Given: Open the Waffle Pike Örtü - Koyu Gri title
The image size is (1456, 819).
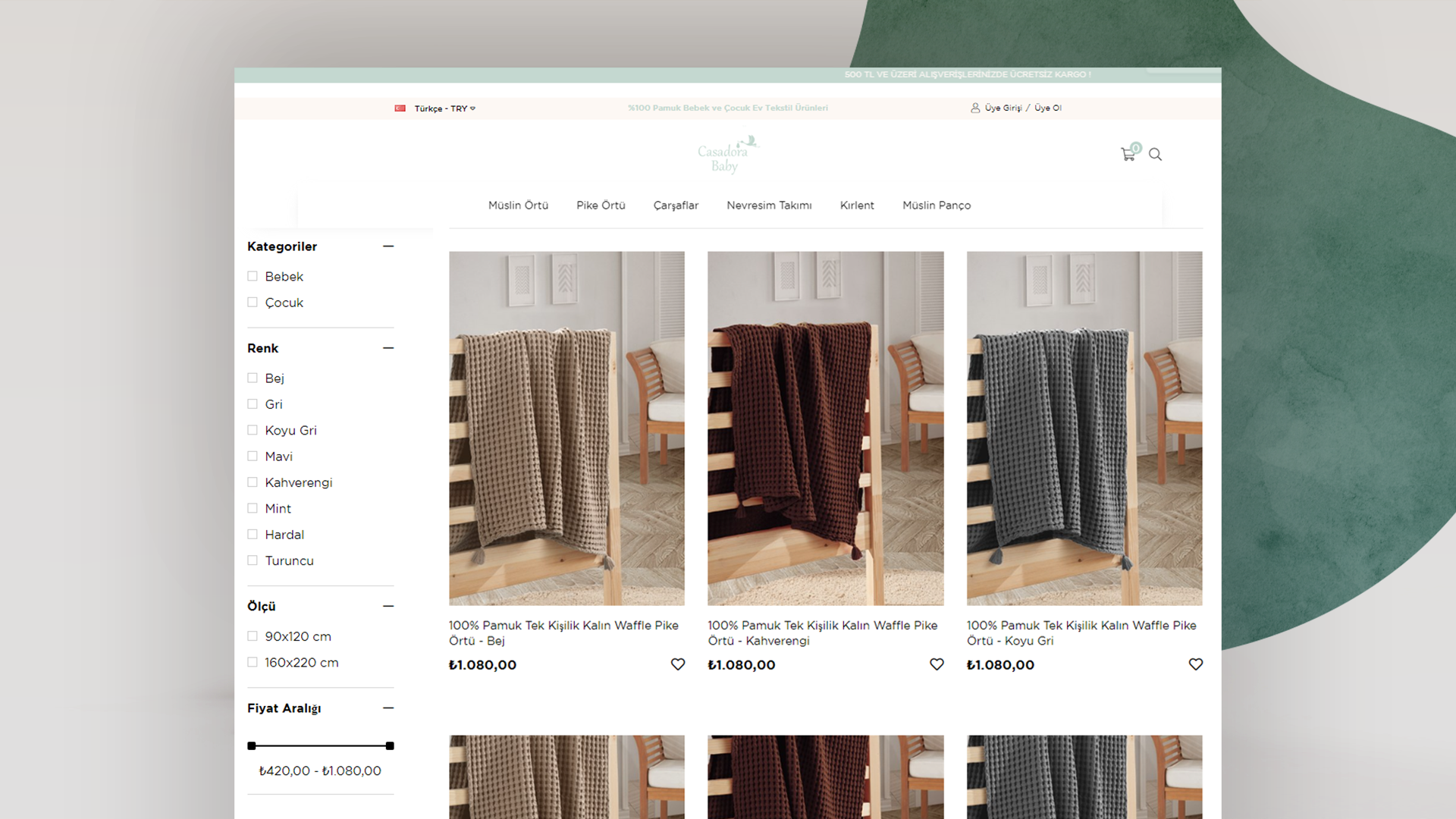Looking at the screenshot, I should tap(1081, 632).
